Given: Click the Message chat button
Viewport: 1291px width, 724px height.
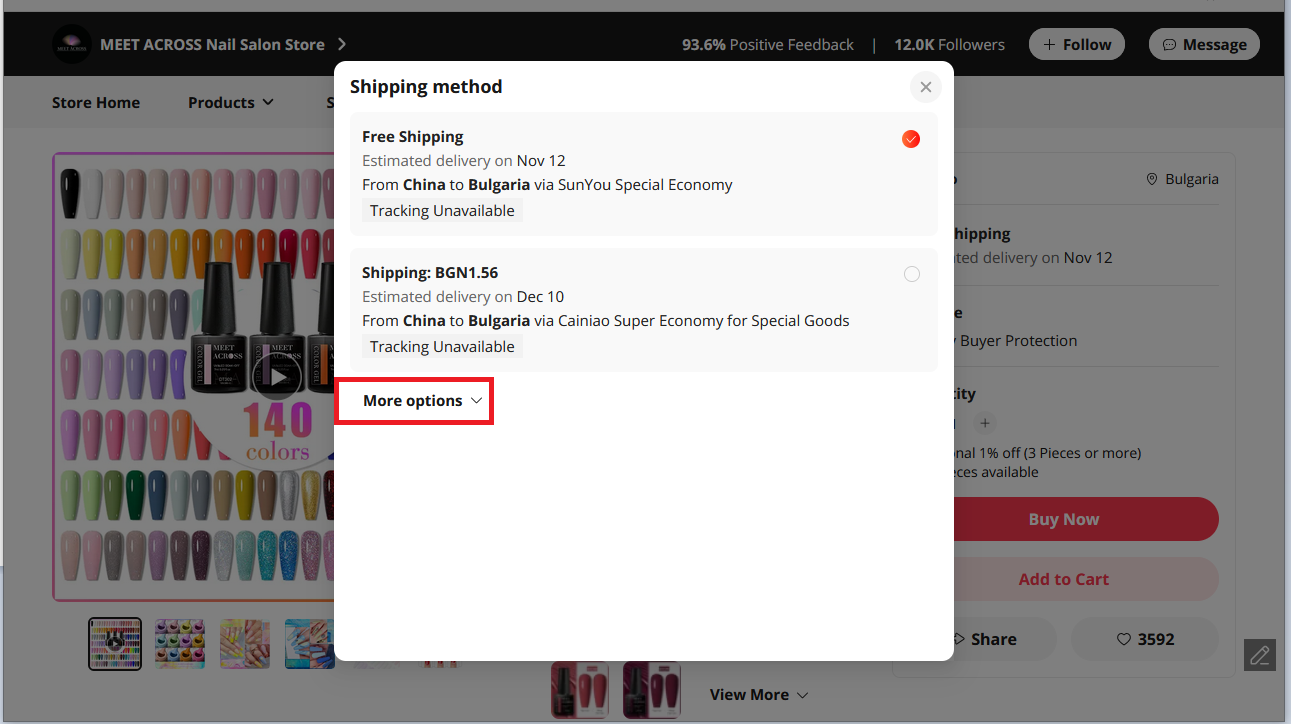Looking at the screenshot, I should click(x=1203, y=44).
